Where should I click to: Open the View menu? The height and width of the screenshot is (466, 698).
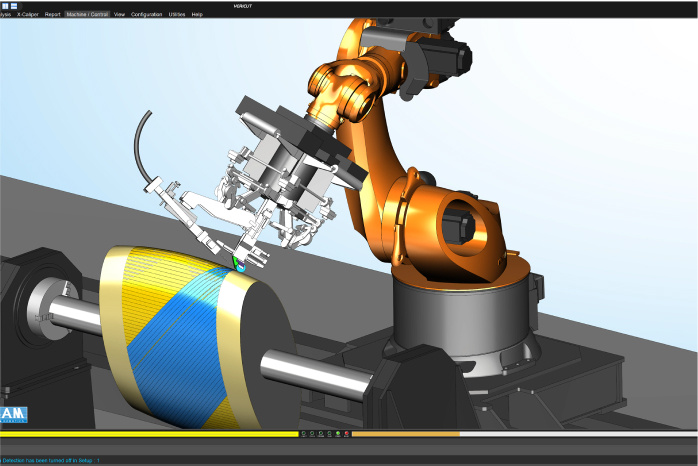point(120,15)
